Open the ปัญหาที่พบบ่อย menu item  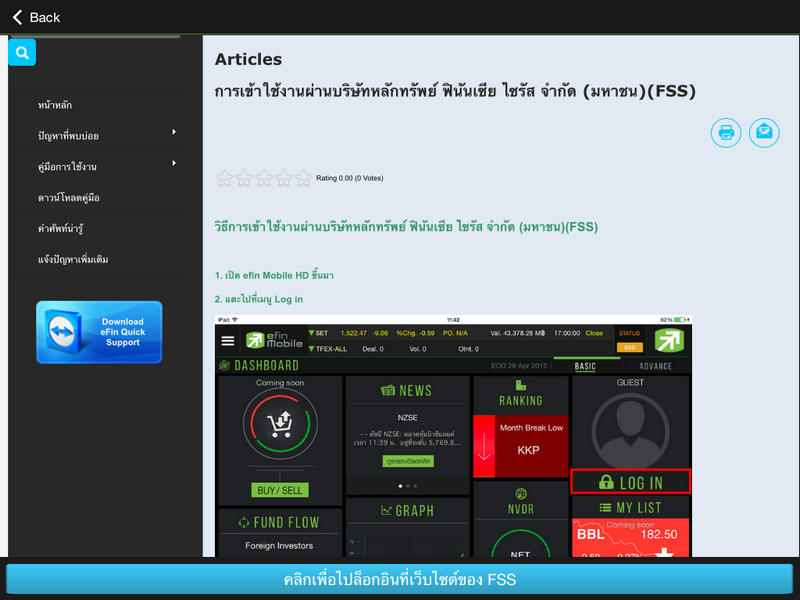coord(68,136)
